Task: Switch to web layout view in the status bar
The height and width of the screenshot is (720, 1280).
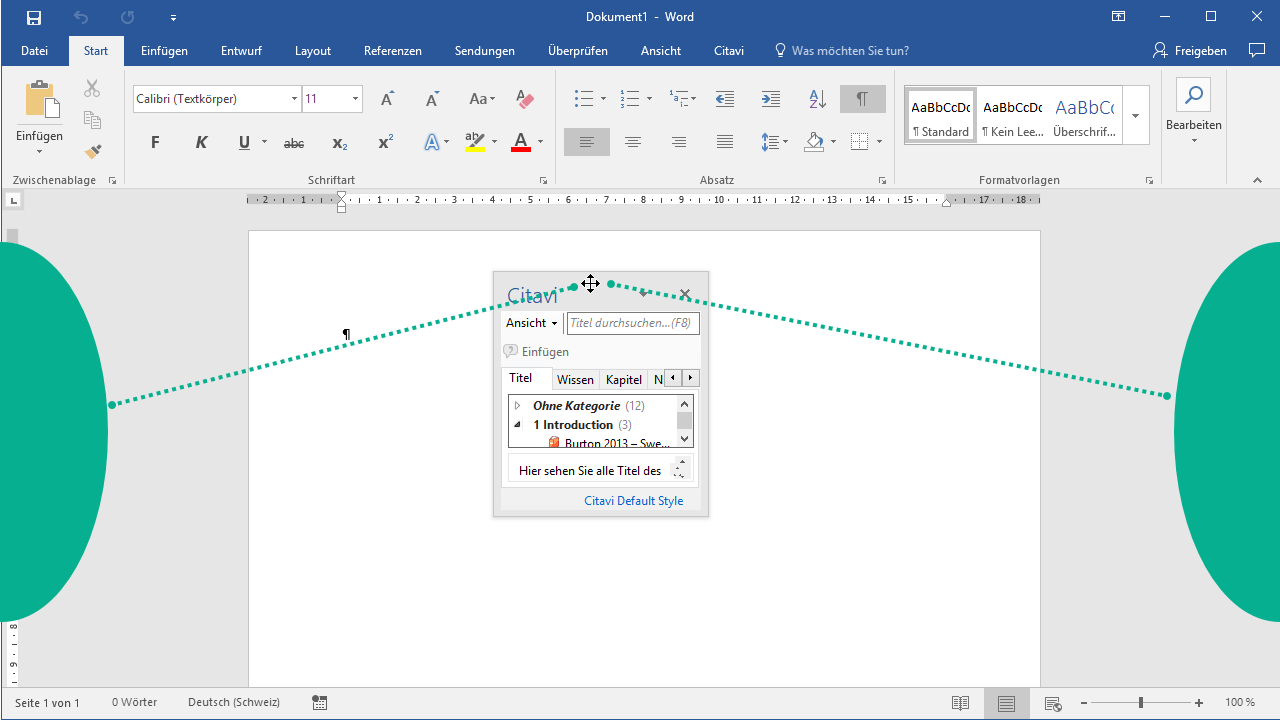Action: click(1053, 703)
